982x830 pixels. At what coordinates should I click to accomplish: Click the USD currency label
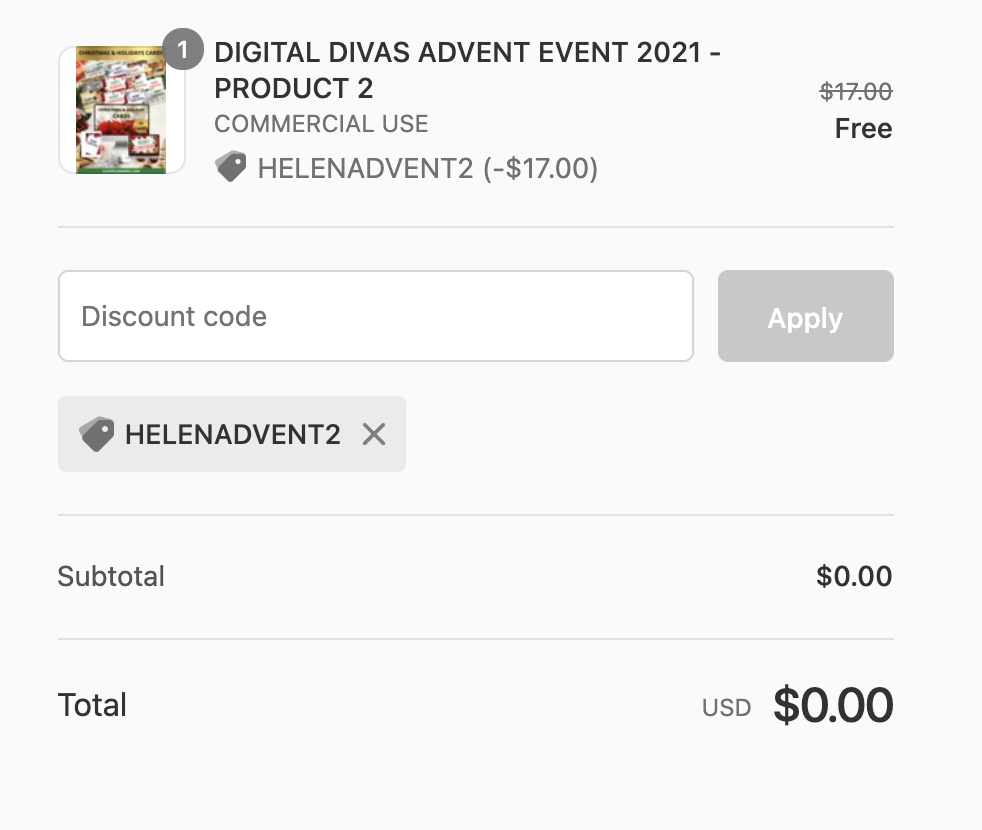[x=726, y=708]
